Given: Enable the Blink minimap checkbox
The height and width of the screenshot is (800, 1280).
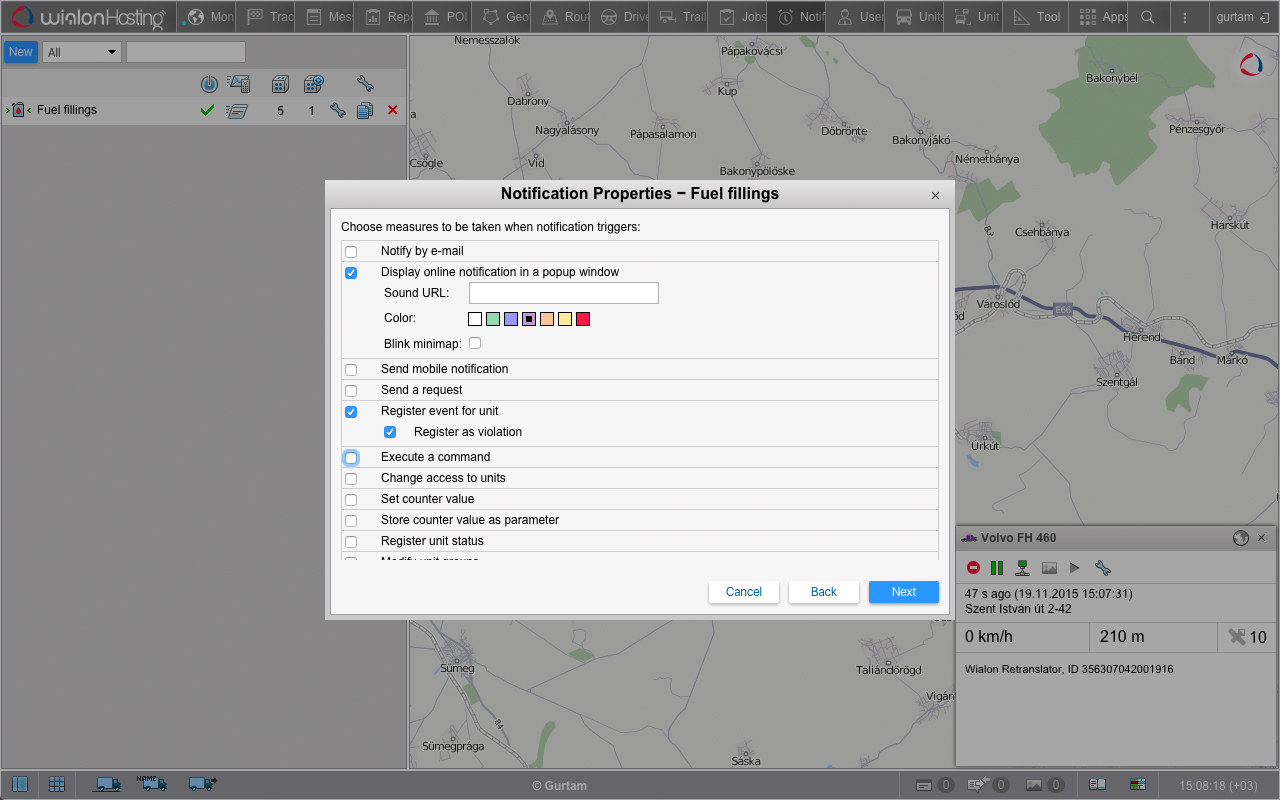Looking at the screenshot, I should coord(475,343).
